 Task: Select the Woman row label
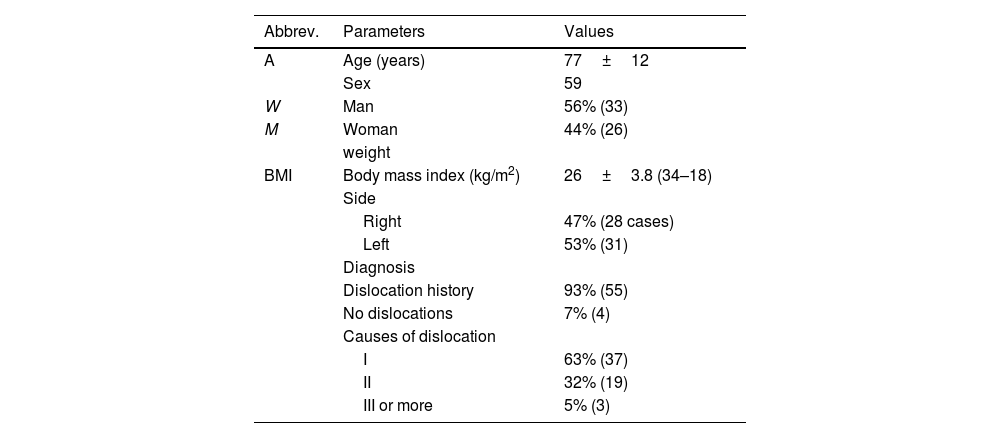[370, 130]
